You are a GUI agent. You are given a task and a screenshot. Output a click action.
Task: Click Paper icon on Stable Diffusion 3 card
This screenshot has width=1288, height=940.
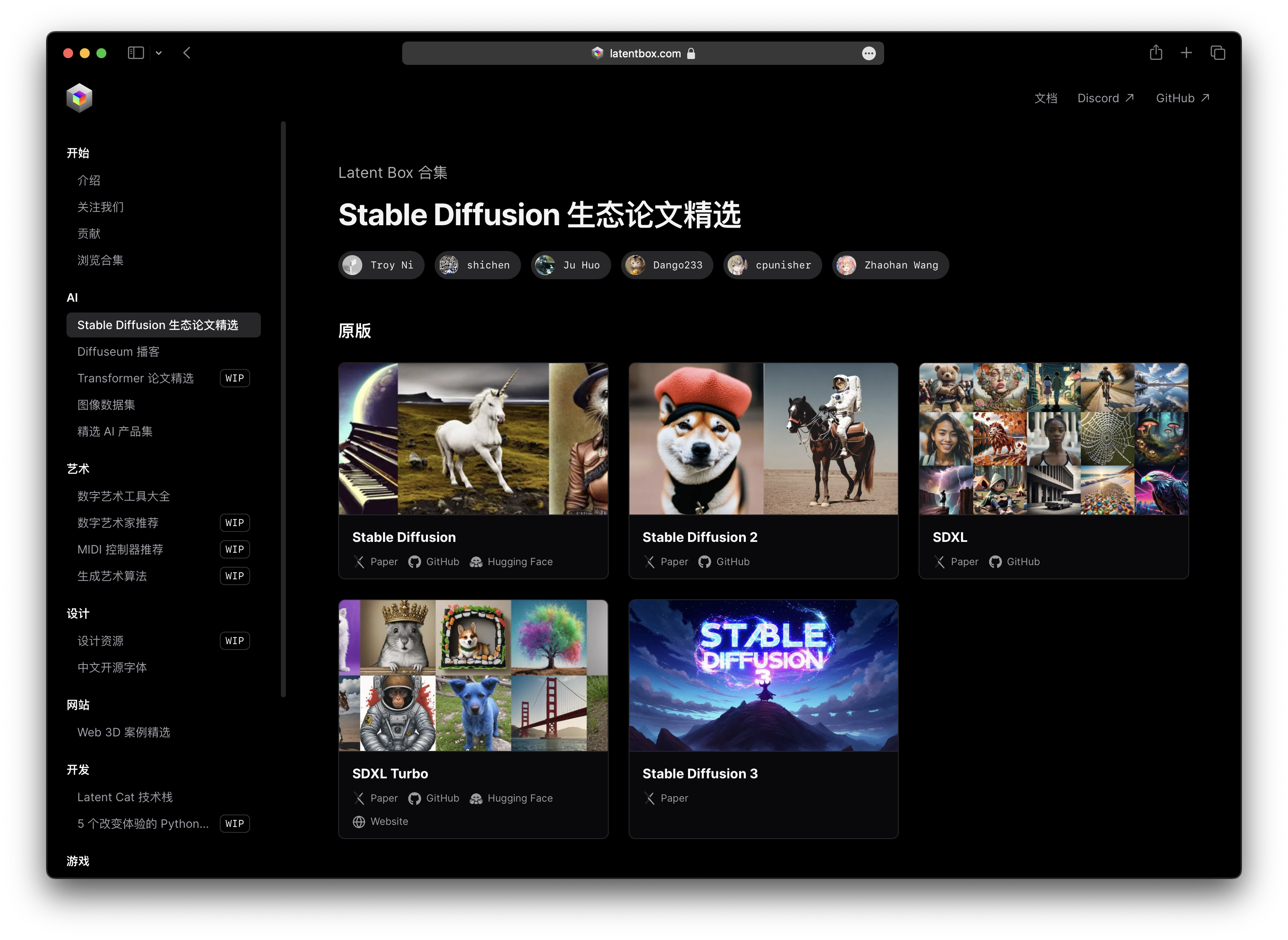(x=649, y=799)
